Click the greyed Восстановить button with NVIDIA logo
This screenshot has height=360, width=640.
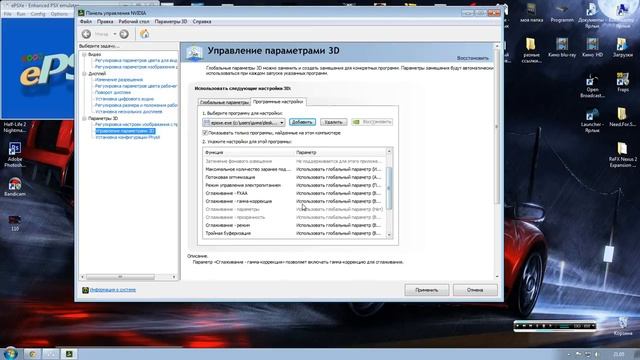pyautogui.click(x=372, y=122)
